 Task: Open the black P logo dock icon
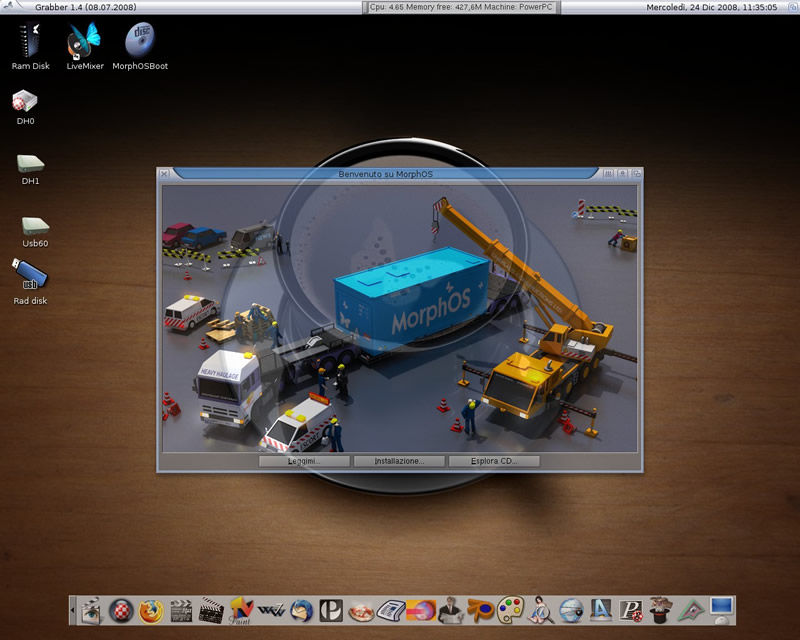[331, 610]
